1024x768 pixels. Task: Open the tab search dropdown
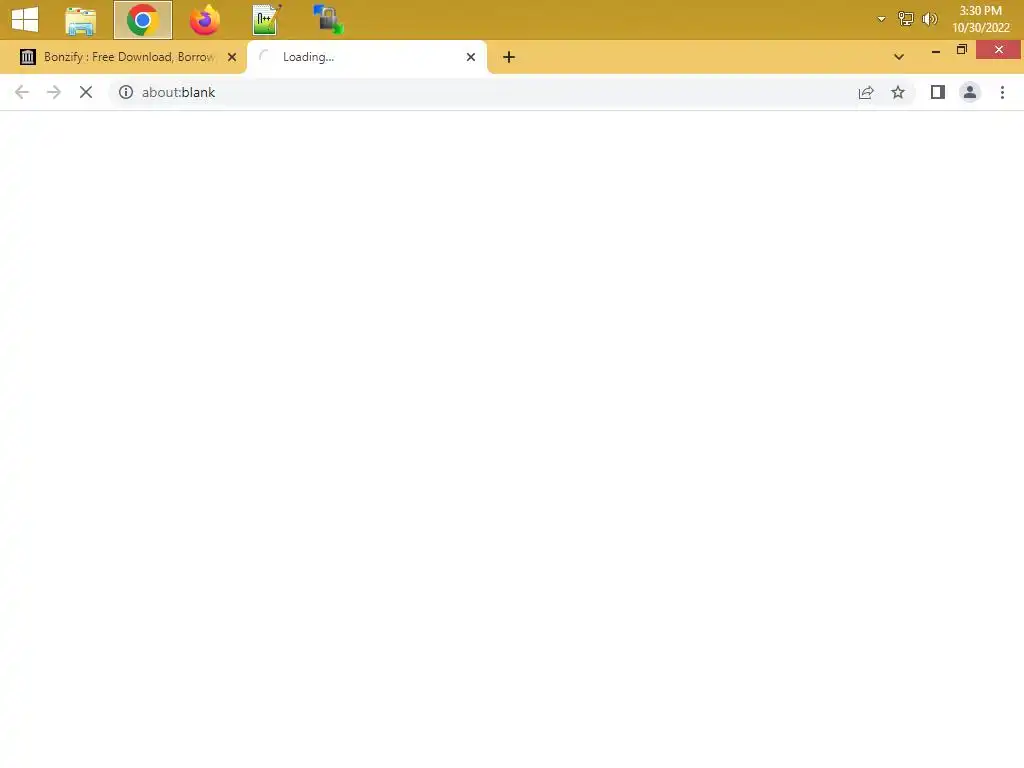click(899, 57)
